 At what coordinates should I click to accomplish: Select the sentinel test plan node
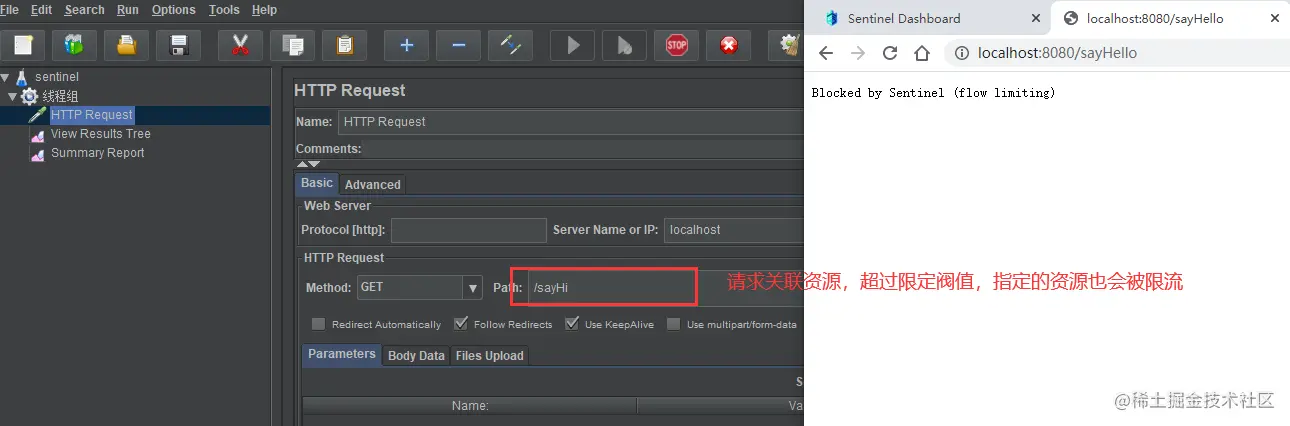tap(57, 77)
